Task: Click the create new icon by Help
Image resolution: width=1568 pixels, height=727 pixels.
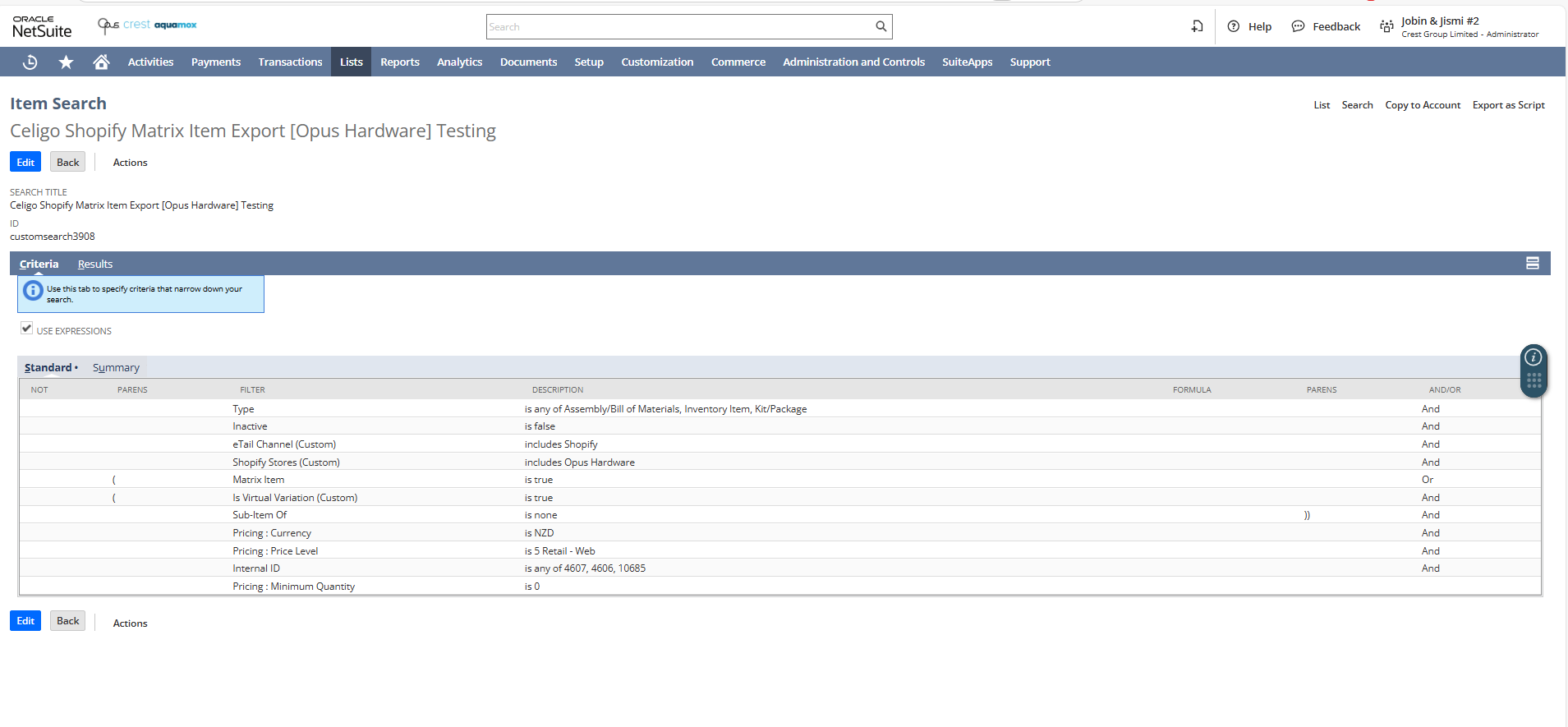Action: coord(1197,26)
